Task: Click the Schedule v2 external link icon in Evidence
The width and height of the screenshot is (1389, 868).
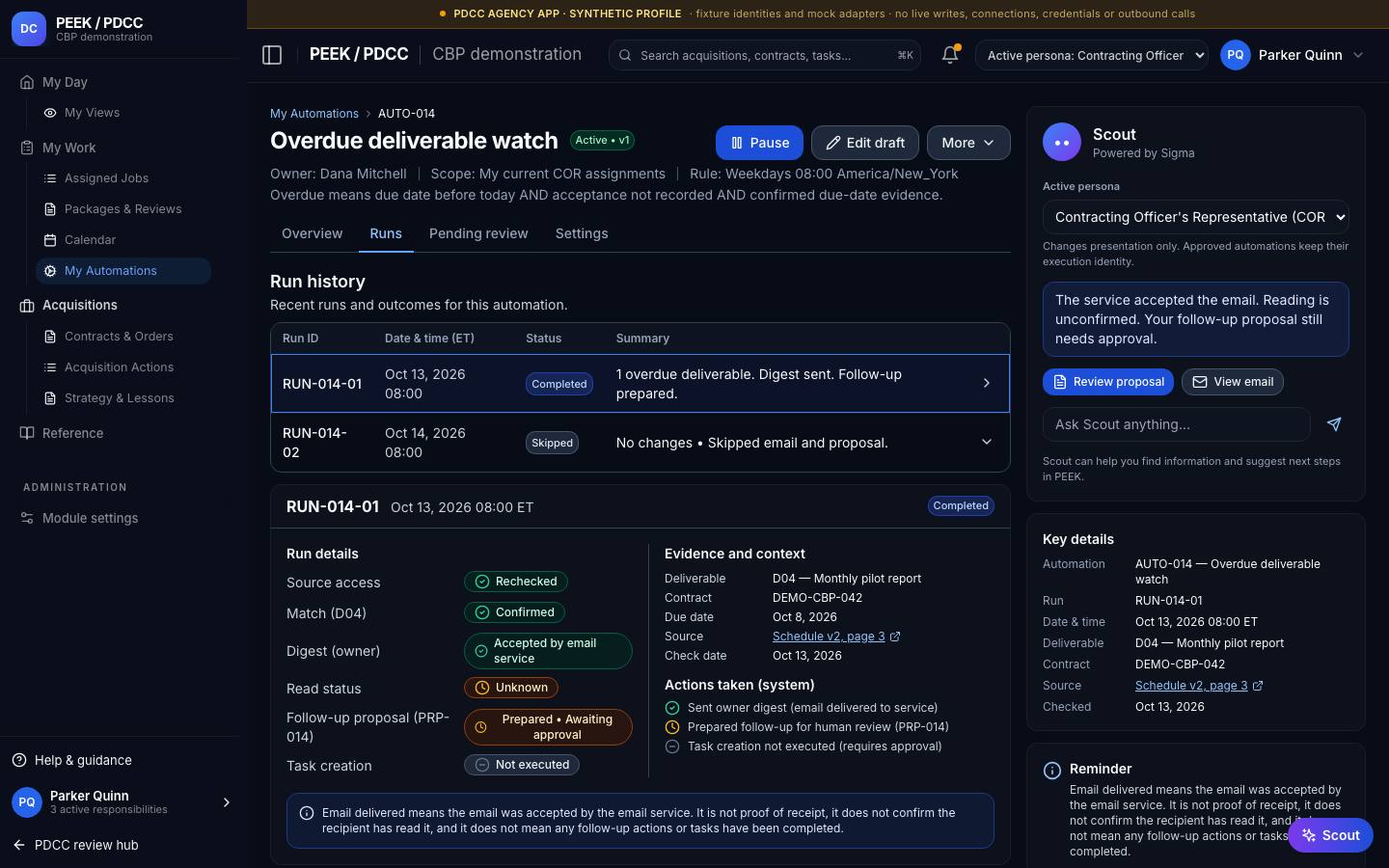Action: click(x=895, y=637)
